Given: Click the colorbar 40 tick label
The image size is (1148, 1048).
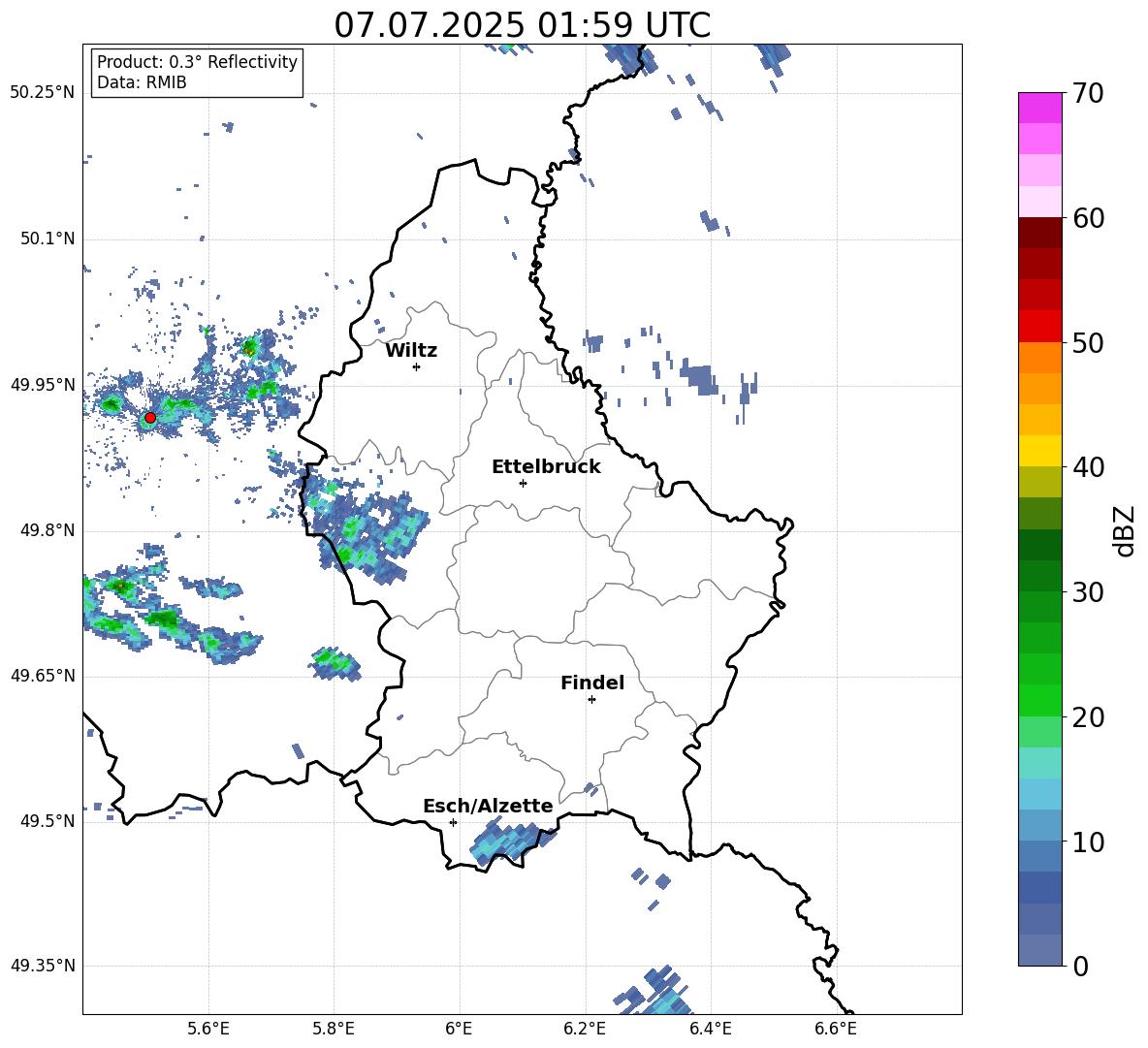Looking at the screenshot, I should click(1089, 467).
